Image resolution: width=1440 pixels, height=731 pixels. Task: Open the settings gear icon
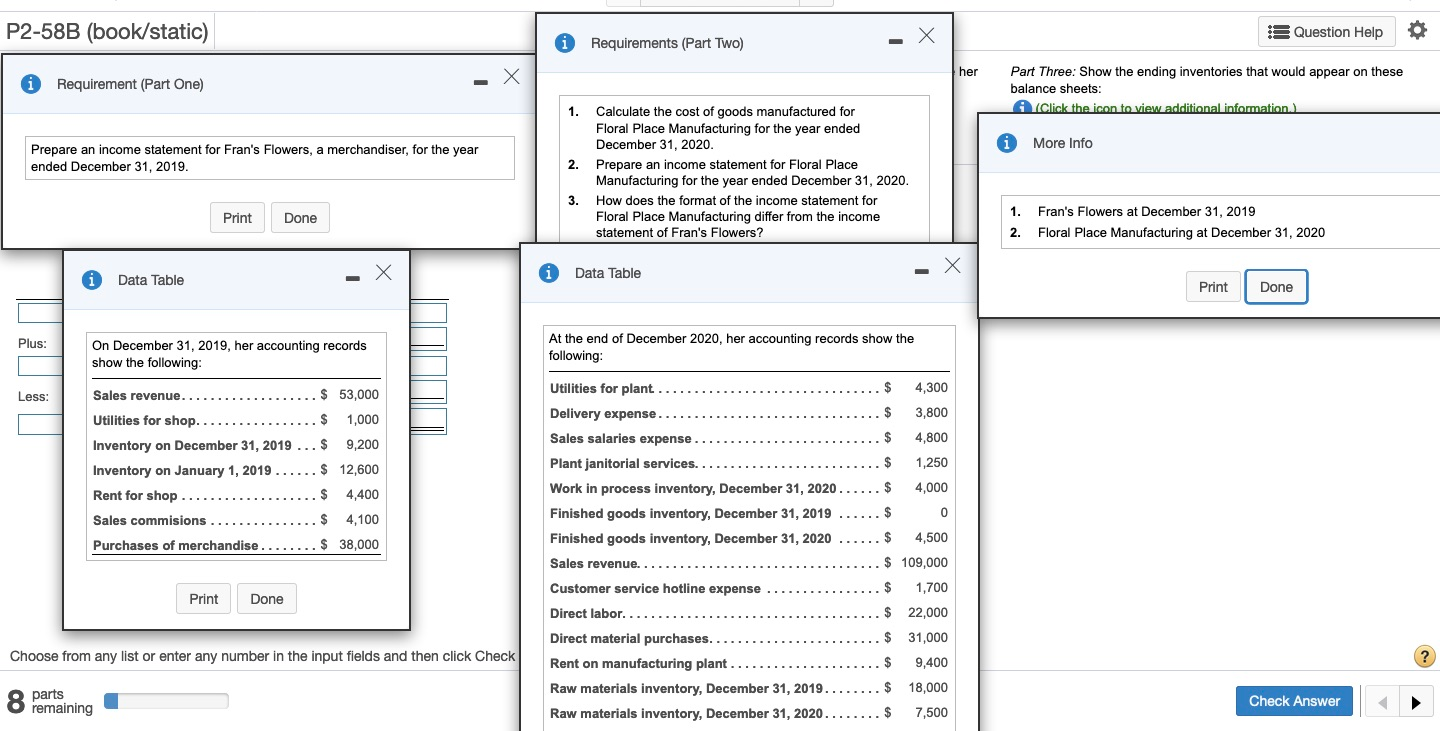(x=1417, y=31)
